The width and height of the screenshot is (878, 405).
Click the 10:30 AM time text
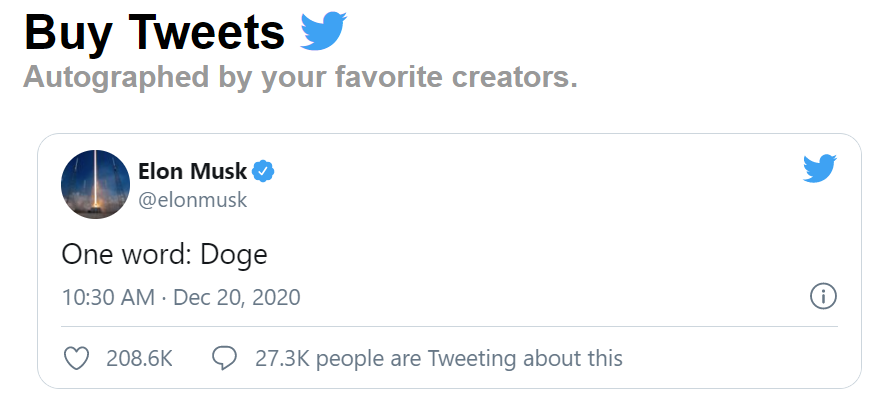[108, 297]
